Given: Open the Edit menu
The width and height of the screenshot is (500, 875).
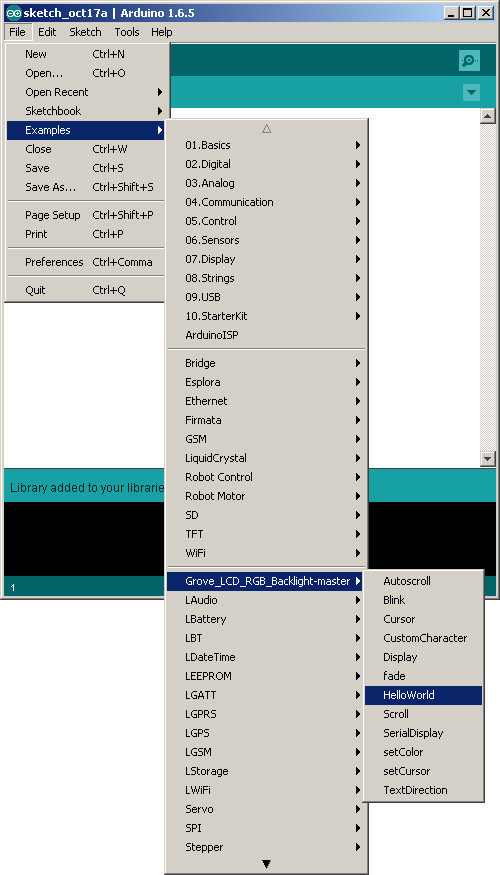Looking at the screenshot, I should point(47,32).
